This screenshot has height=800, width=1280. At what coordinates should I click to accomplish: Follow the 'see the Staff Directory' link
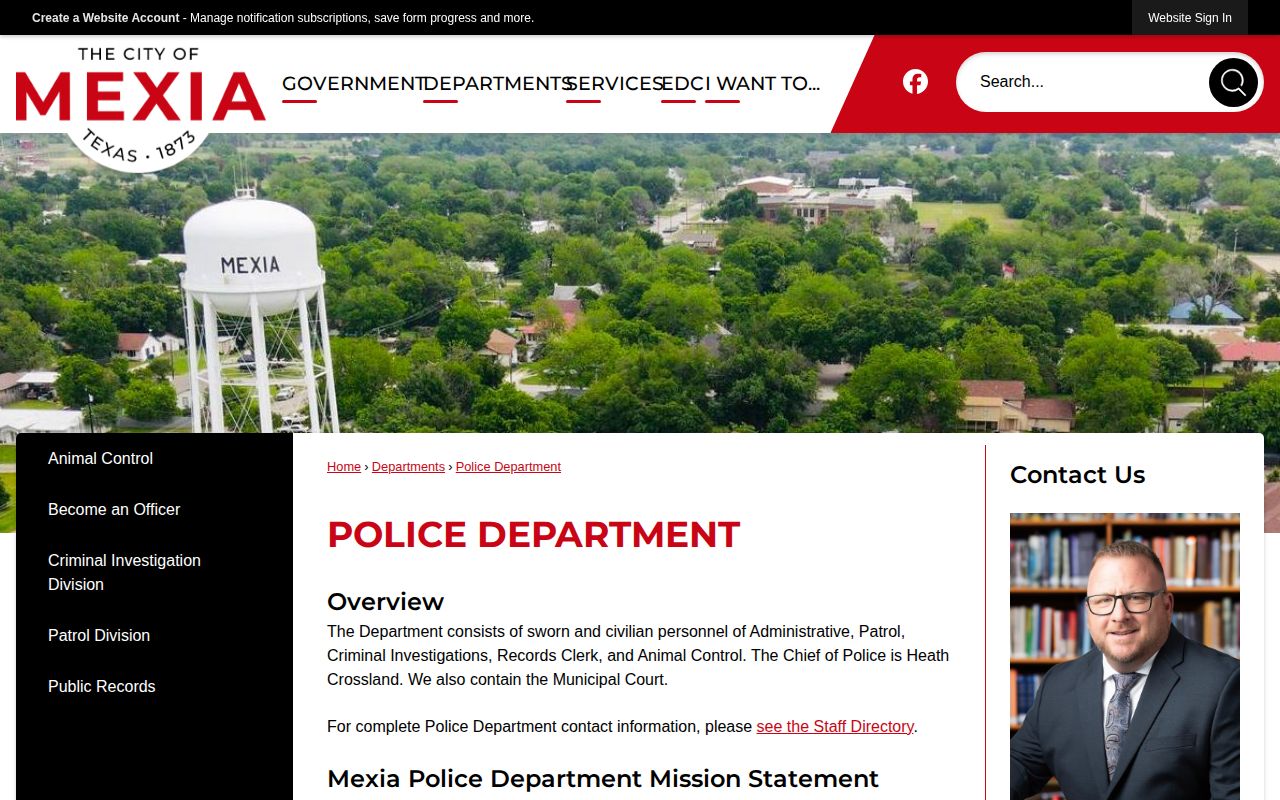835,727
